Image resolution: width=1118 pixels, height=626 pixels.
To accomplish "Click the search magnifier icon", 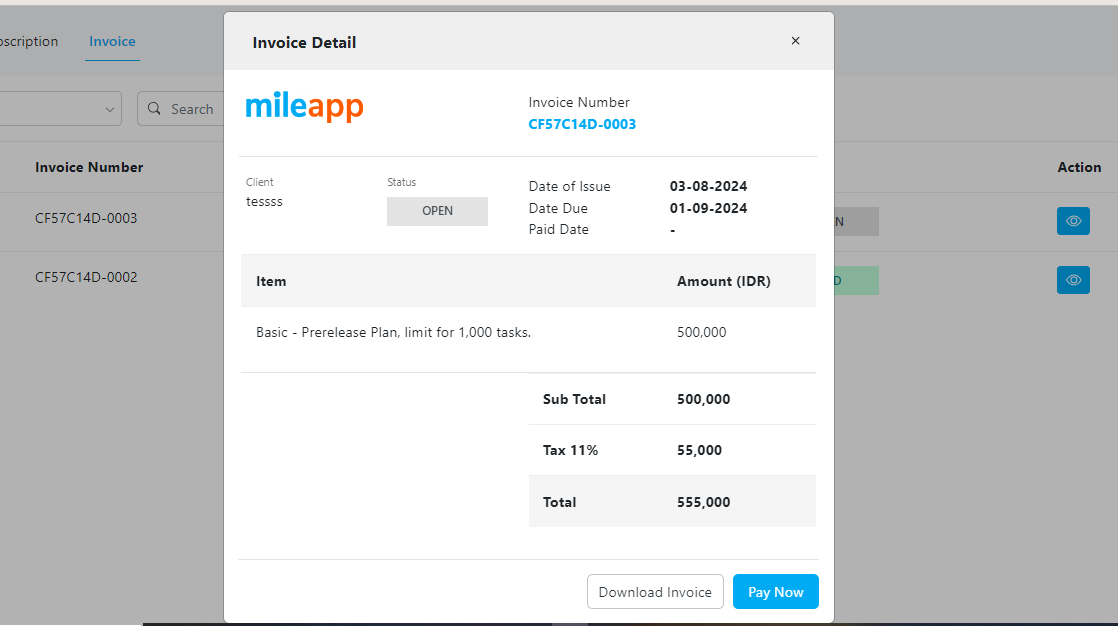I will click(153, 108).
